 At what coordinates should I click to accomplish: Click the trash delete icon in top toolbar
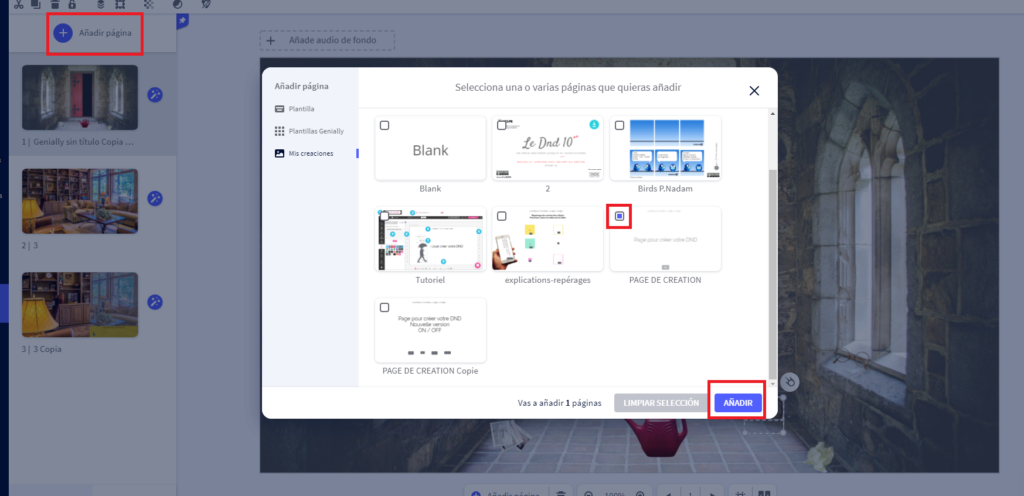point(53,4)
